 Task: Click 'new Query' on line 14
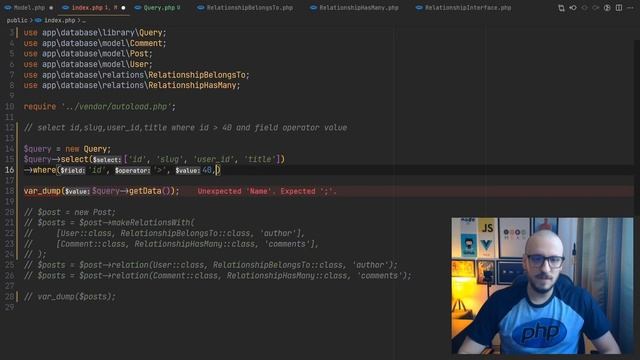(x=86, y=149)
